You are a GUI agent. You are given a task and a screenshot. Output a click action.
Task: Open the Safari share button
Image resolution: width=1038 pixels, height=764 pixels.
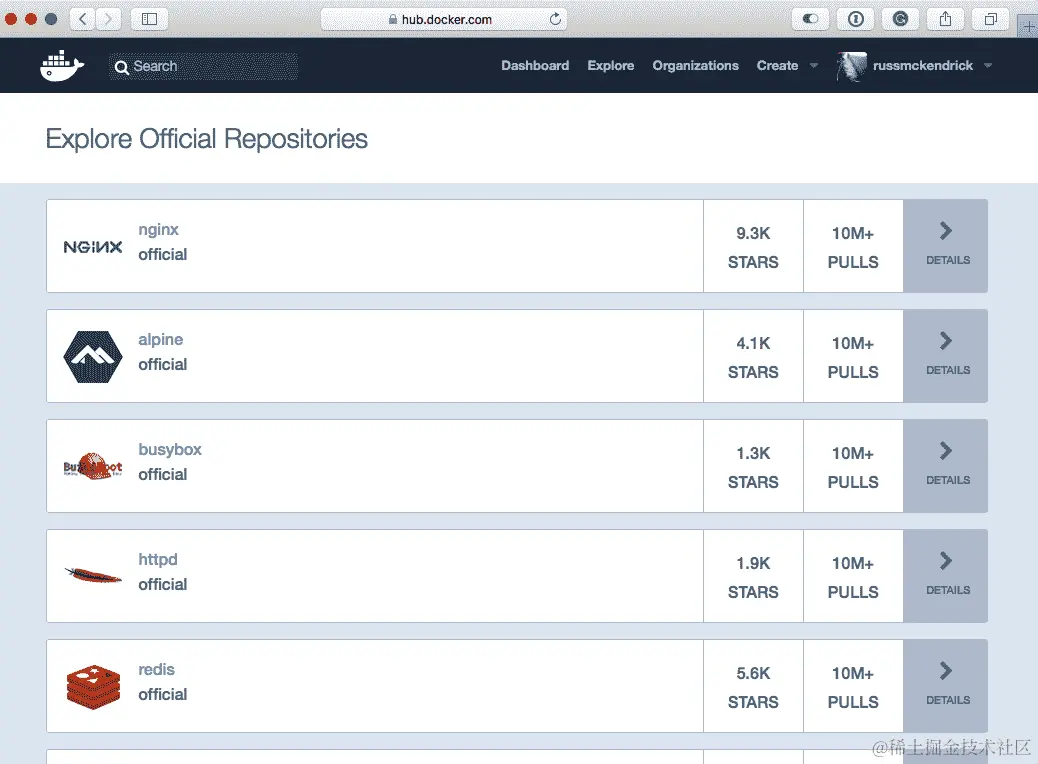point(945,19)
